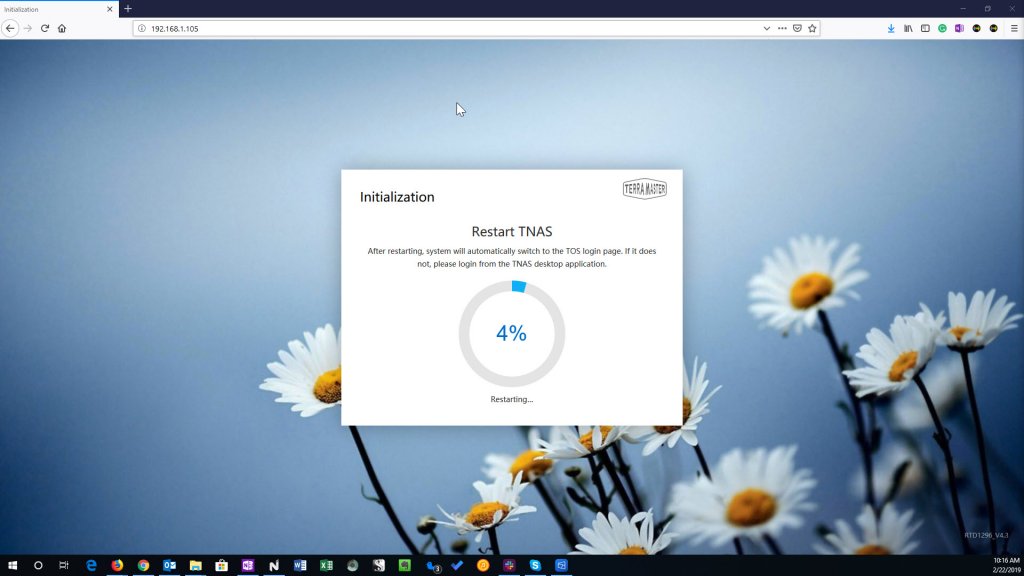Close the Initialization tab

109,9
